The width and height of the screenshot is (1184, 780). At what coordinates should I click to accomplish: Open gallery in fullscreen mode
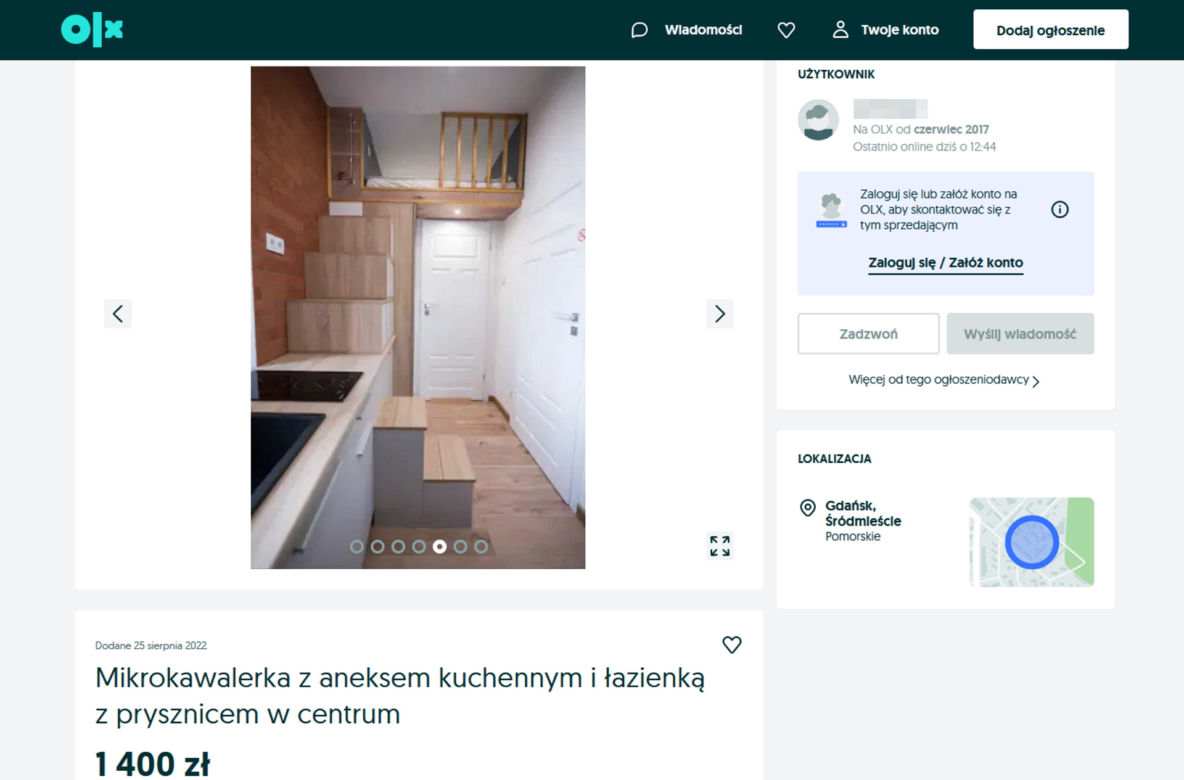[720, 546]
